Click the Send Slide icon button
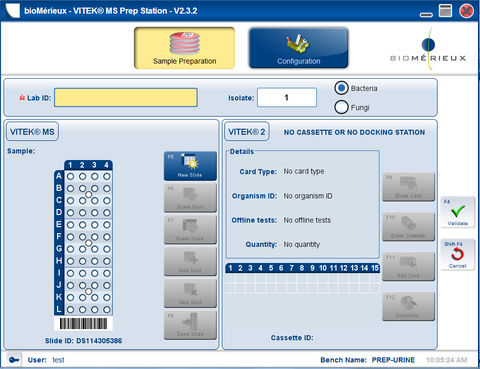 (190, 325)
